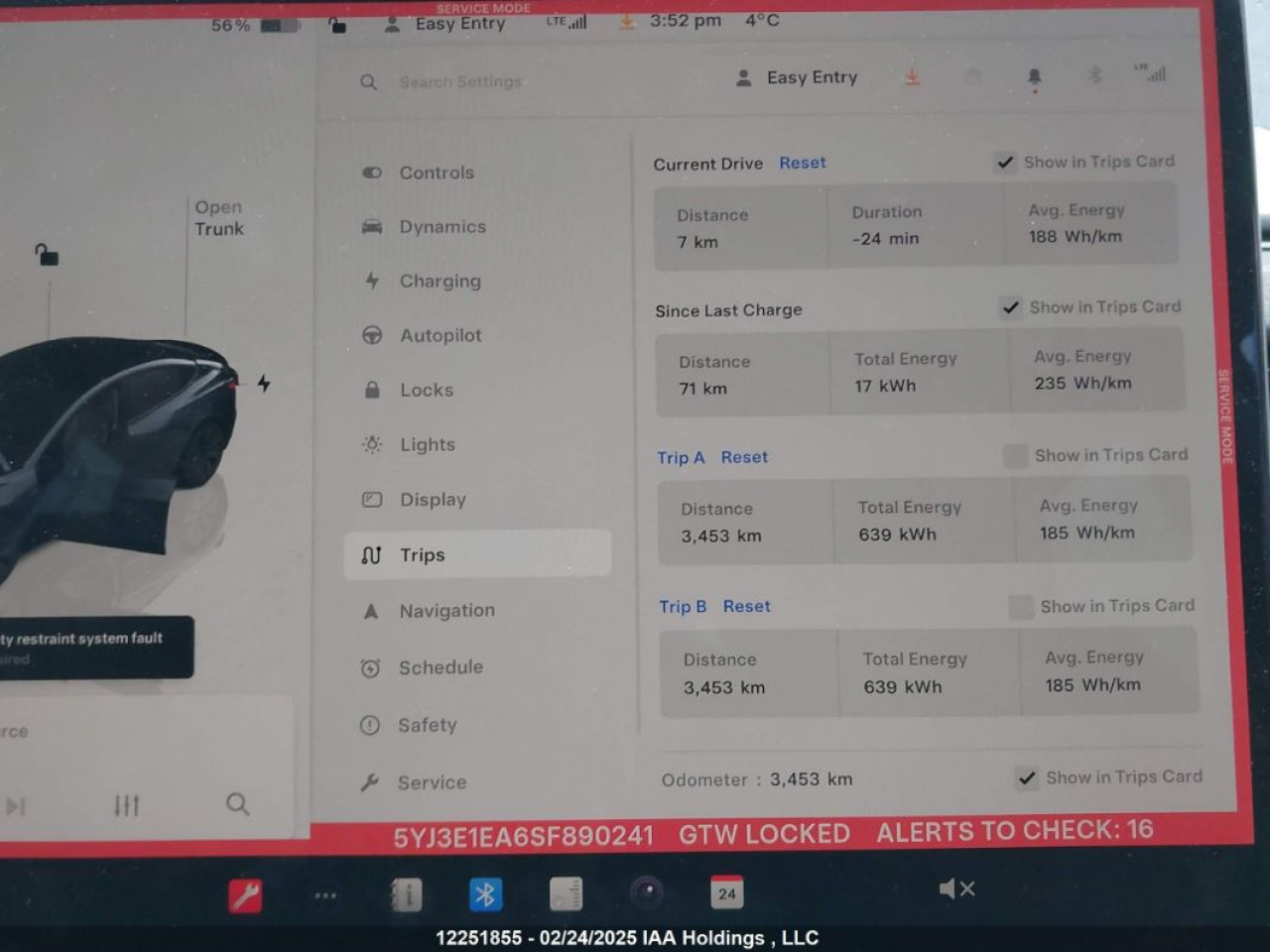Image resolution: width=1270 pixels, height=952 pixels.
Task: Tap the 3:52 pm clock
Action: click(686, 21)
